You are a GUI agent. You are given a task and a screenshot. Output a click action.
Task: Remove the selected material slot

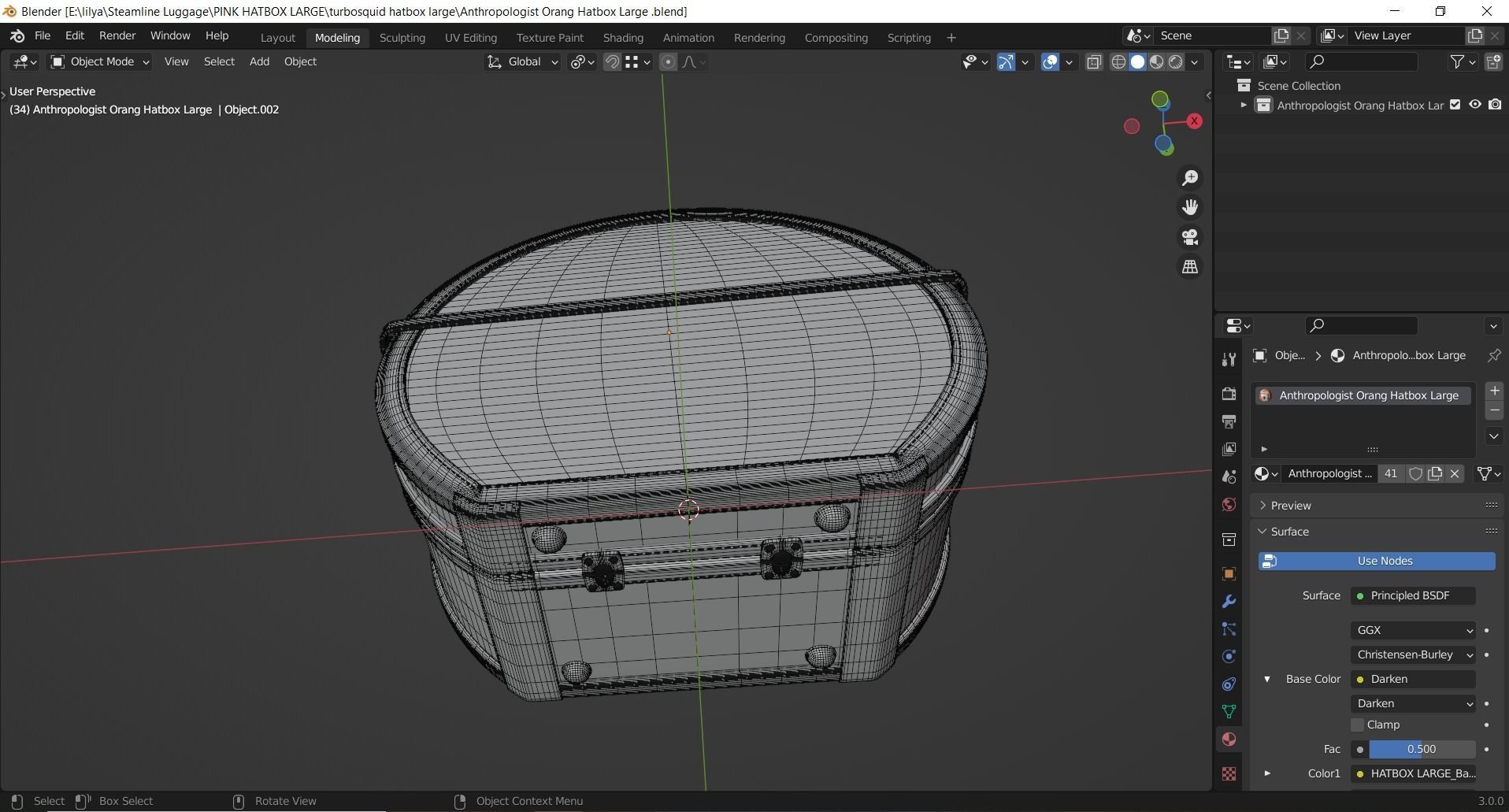1494,410
